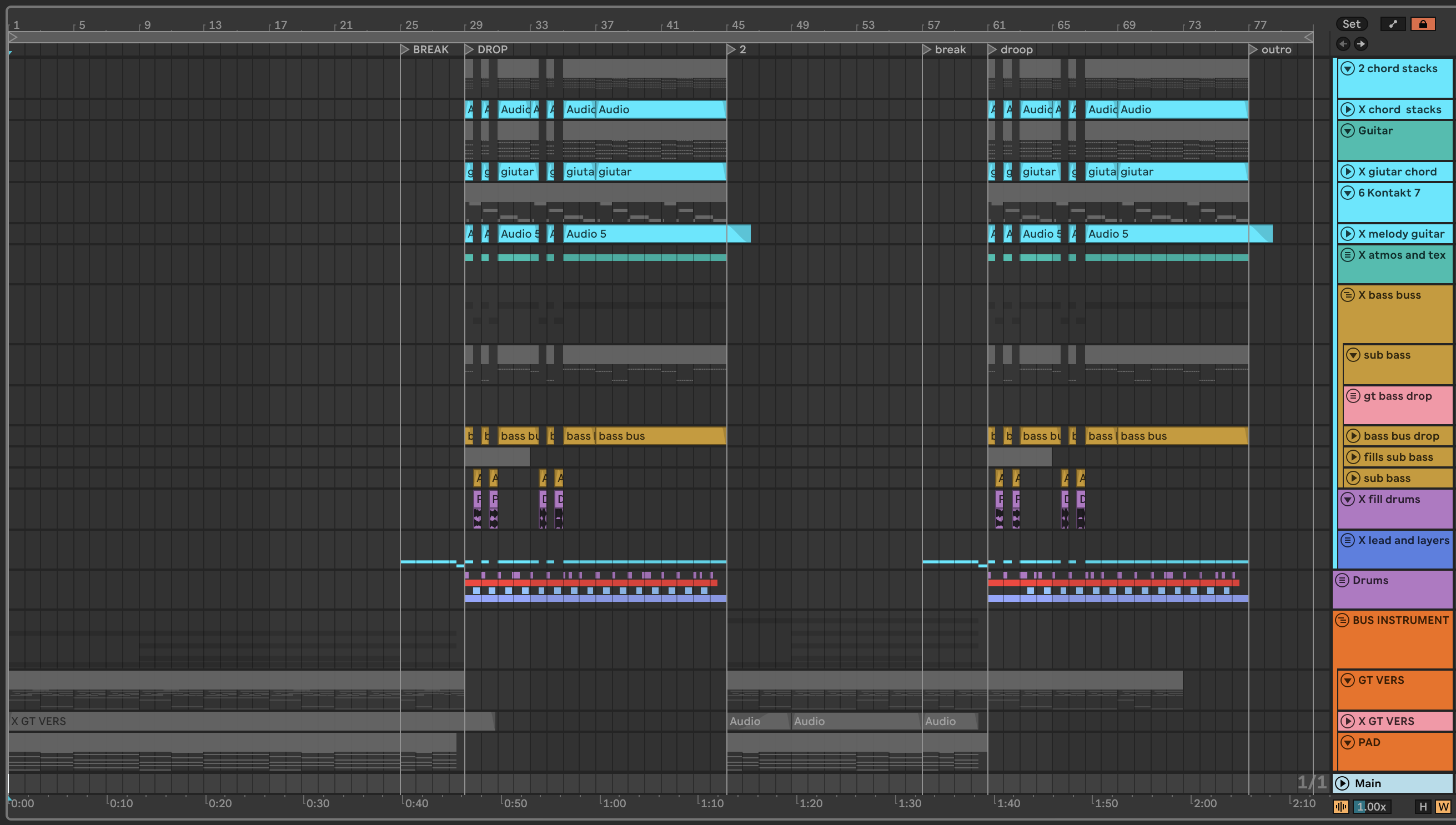Unfold the X chord stacks track
This screenshot has width=1456, height=825.
click(1348, 109)
